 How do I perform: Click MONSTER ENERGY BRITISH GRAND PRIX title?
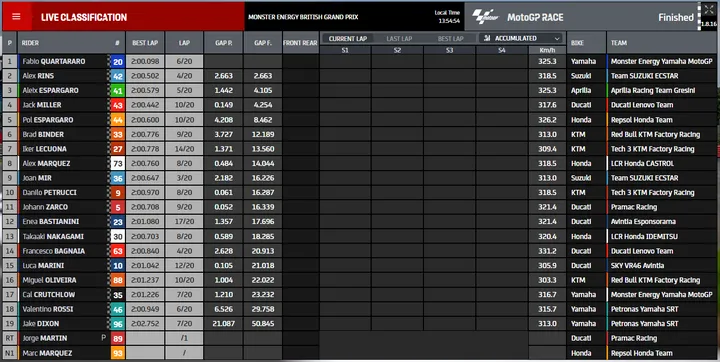click(303, 17)
